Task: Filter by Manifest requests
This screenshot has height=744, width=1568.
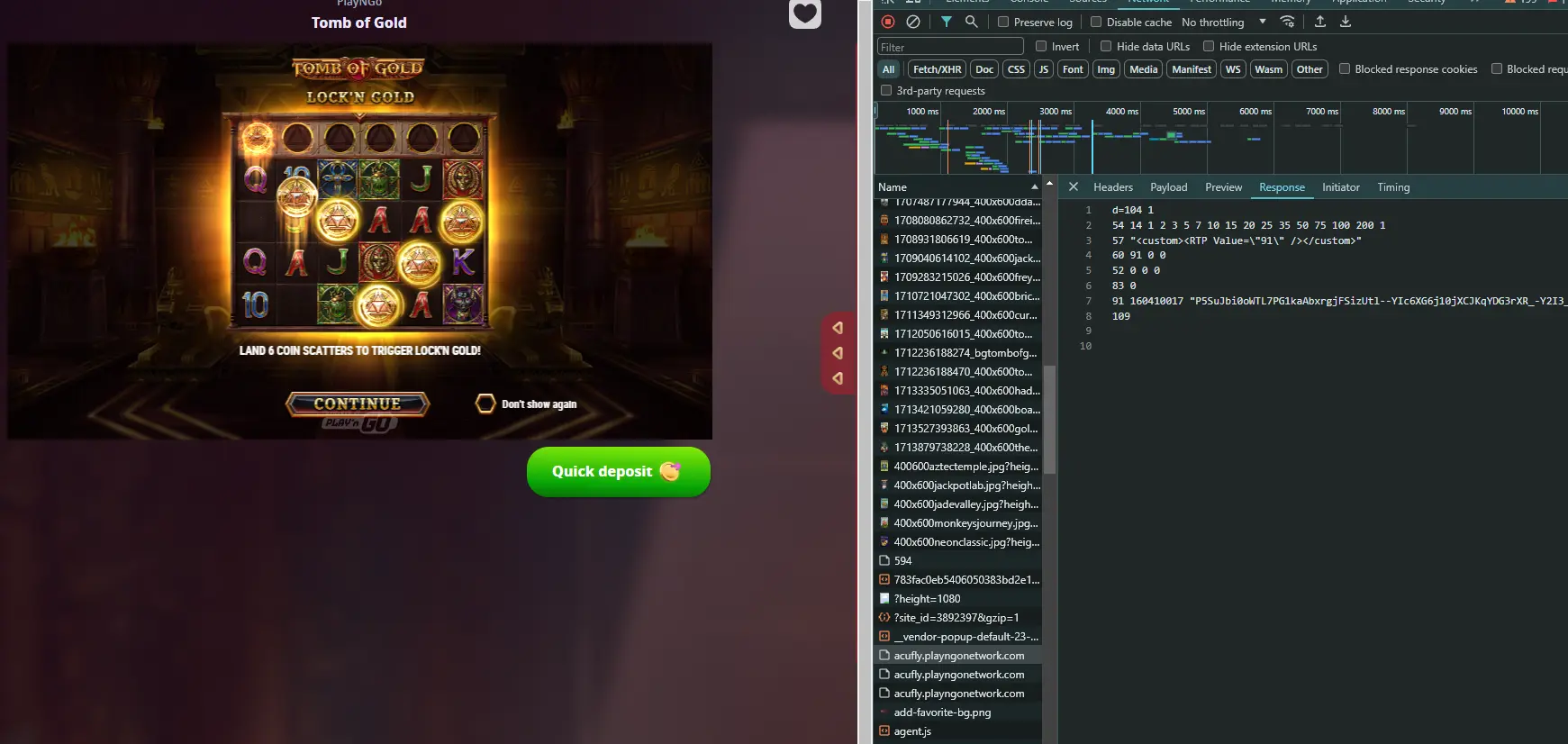Action: 1192,69
